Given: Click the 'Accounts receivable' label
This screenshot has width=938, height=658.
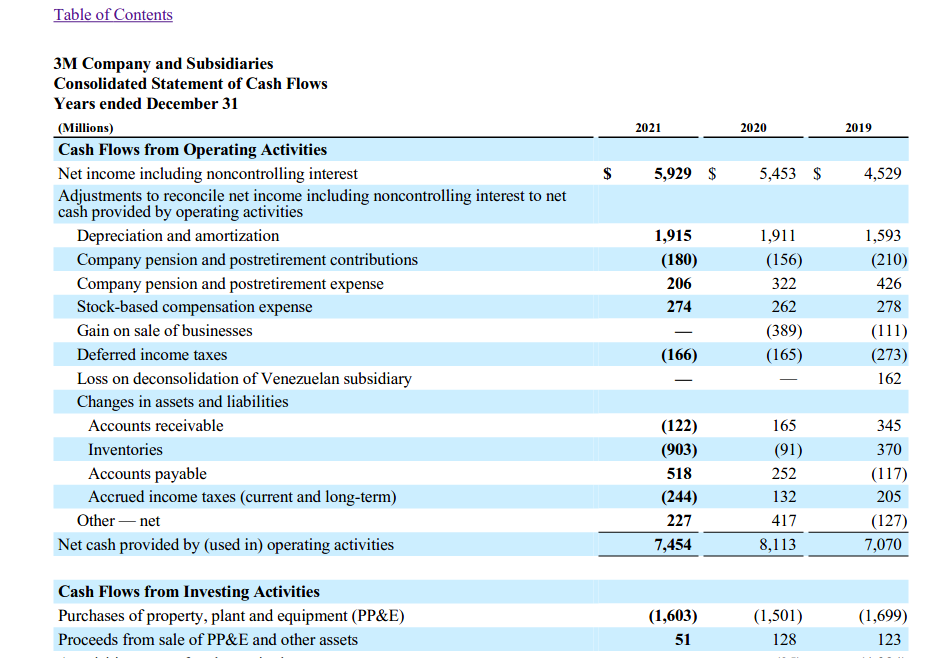Looking at the screenshot, I should 156,426.
